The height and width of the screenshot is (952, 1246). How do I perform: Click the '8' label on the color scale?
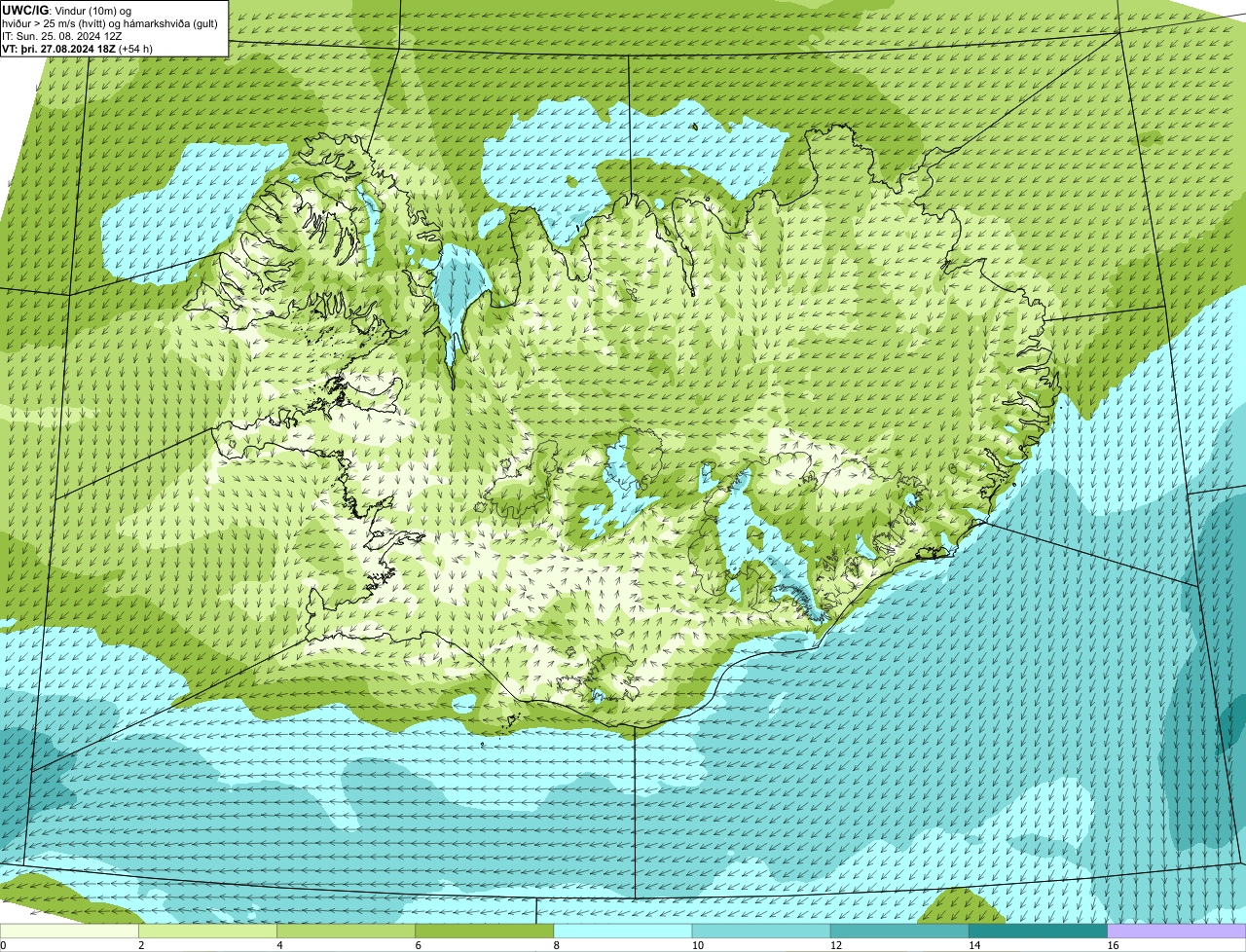pyautogui.click(x=556, y=945)
